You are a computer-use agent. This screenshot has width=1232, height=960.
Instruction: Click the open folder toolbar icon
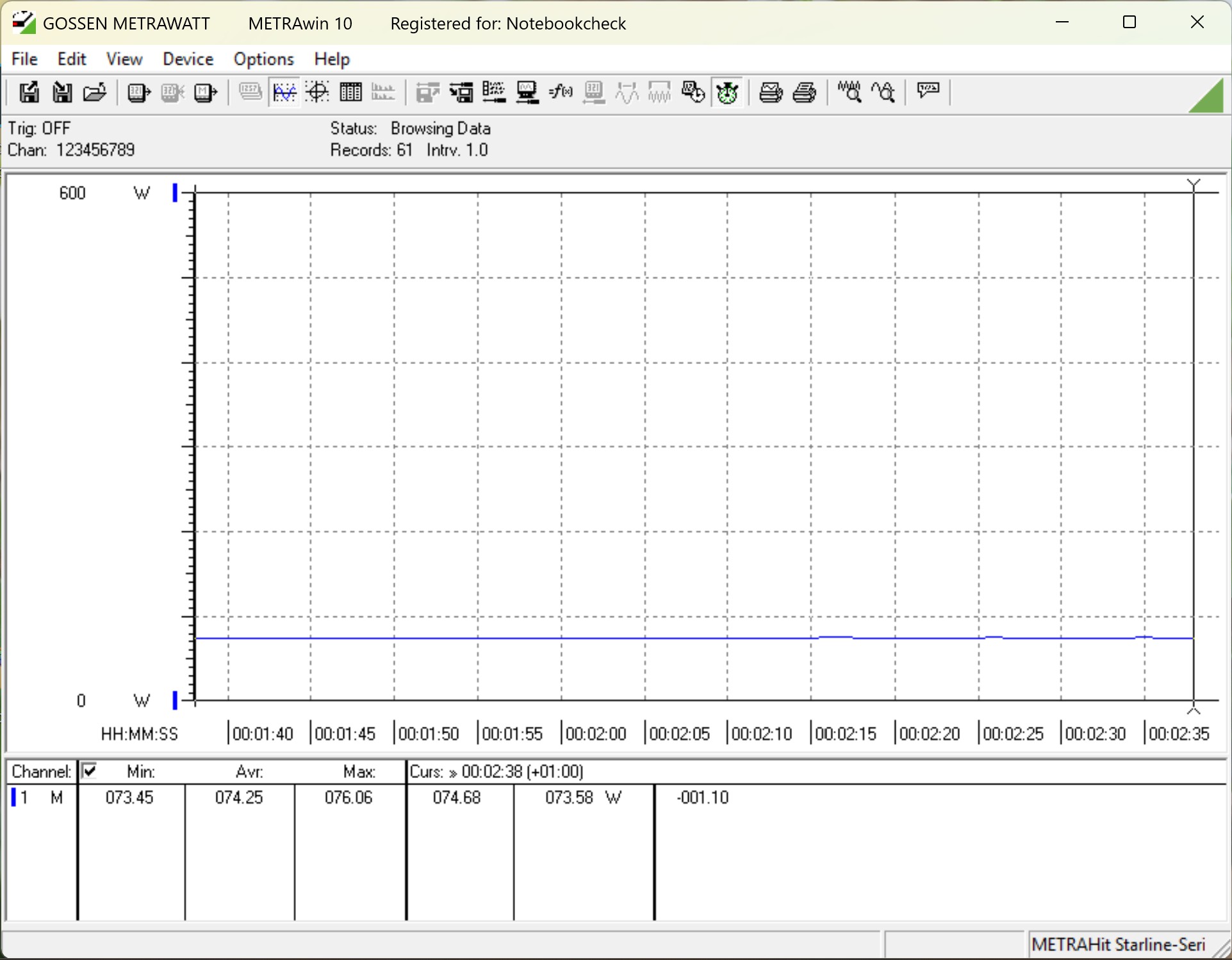[x=95, y=93]
